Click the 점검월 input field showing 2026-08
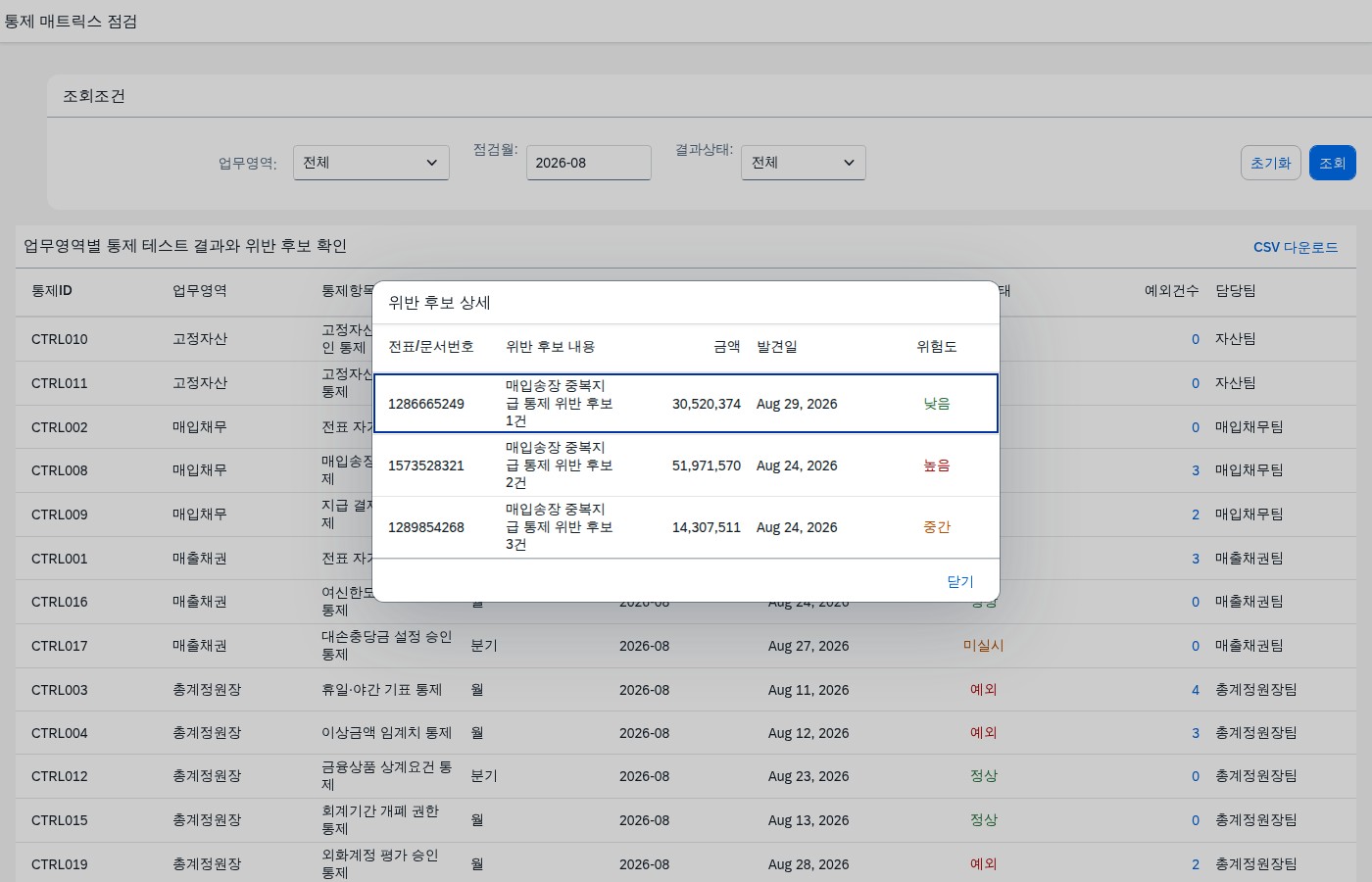 tap(588, 163)
